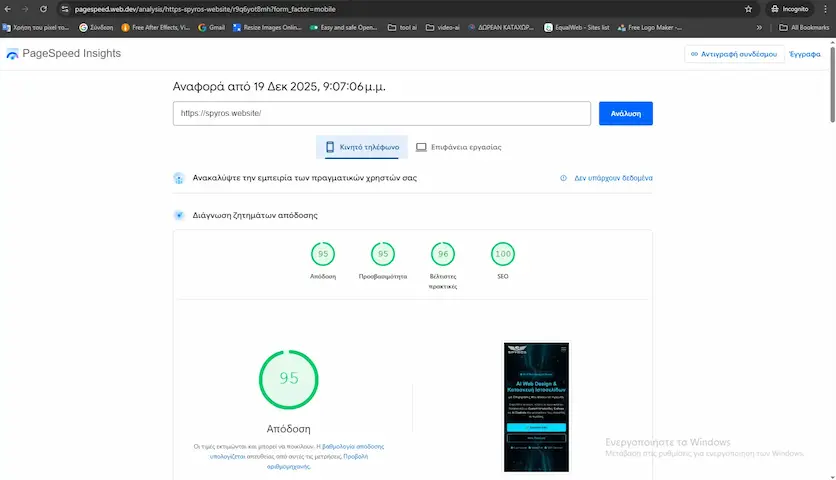Open the Resize Images Online bookmark

point(267,27)
